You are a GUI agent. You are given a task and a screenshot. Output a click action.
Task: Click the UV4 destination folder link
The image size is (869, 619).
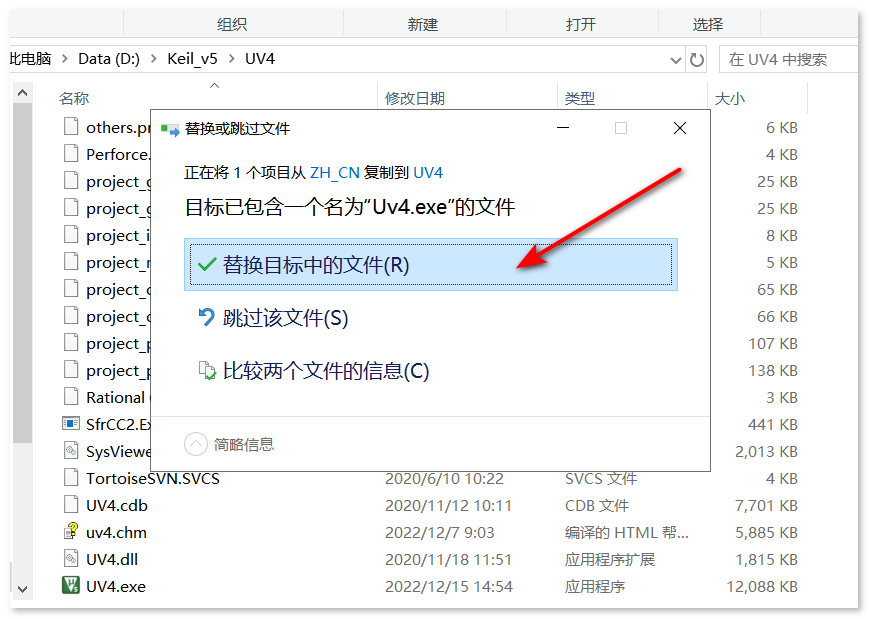[x=428, y=173]
